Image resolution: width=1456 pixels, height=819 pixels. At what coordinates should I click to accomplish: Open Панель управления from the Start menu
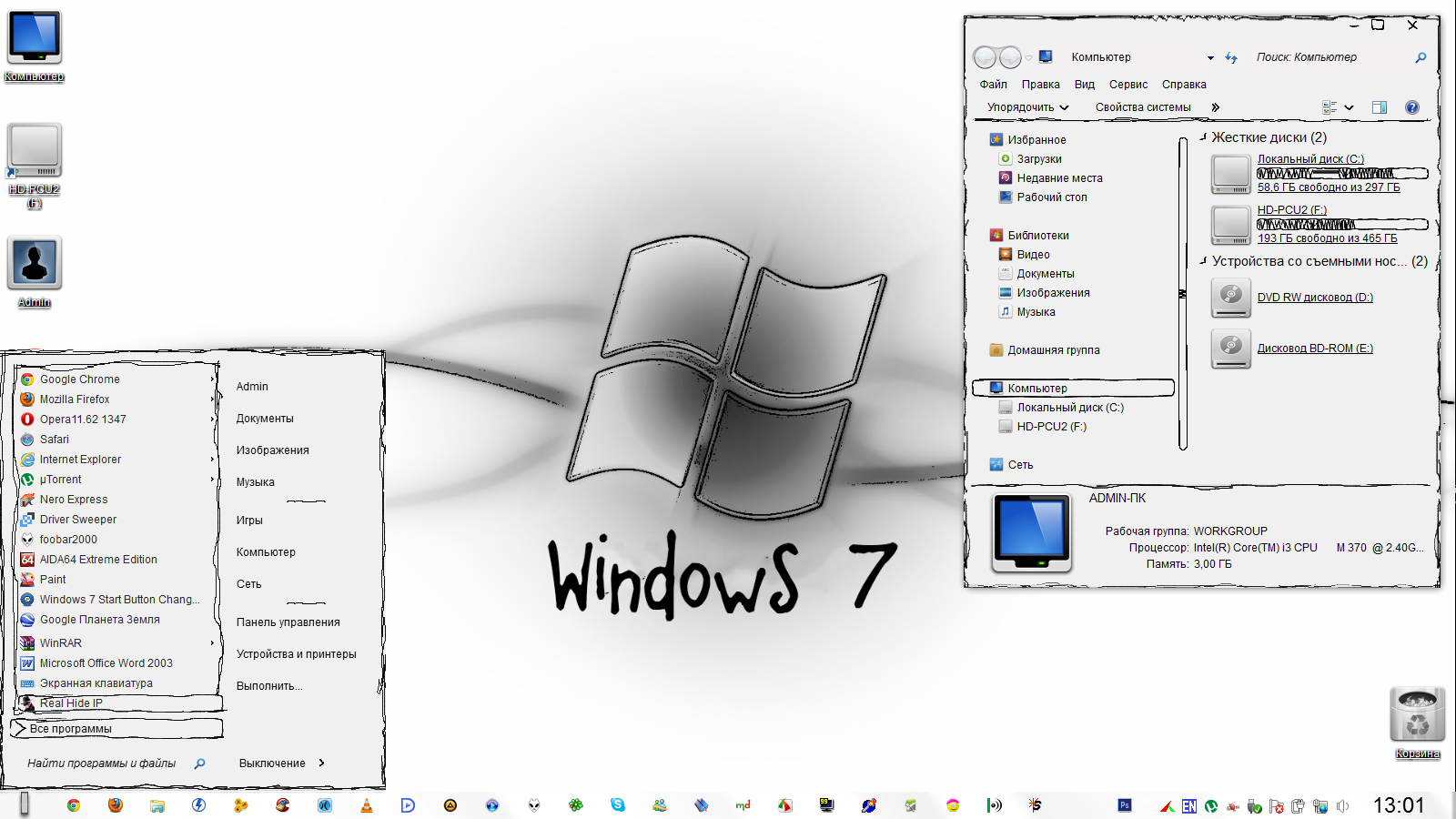tap(288, 622)
